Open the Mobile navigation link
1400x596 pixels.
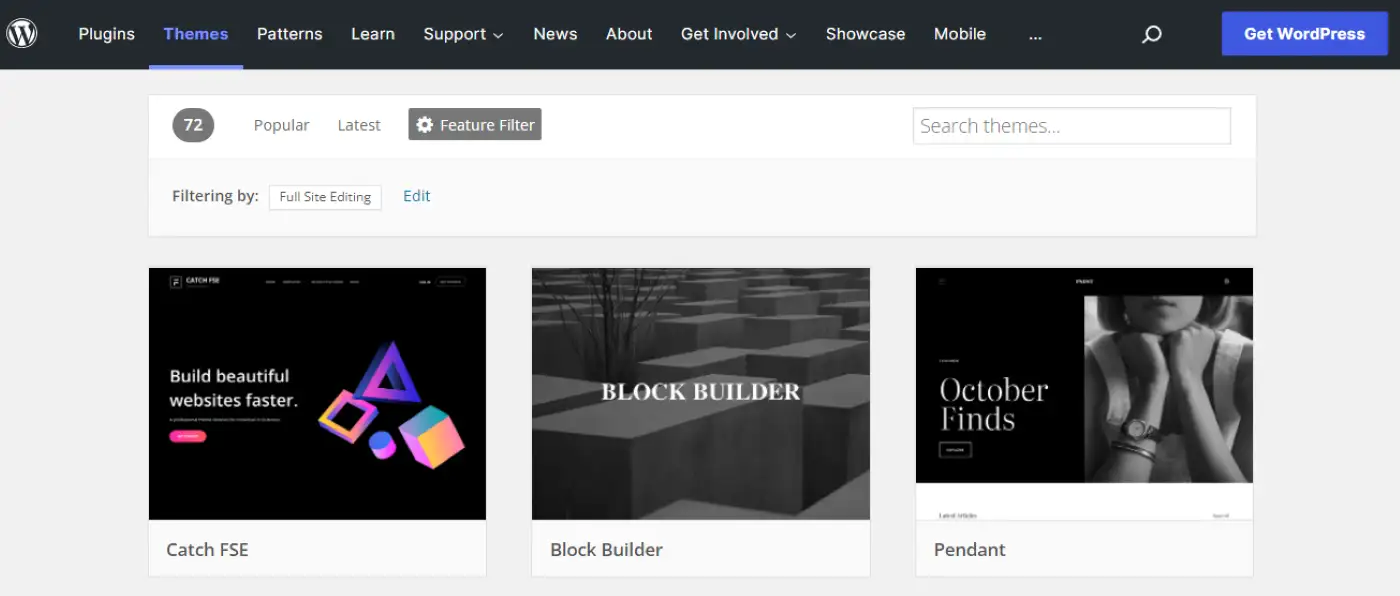point(960,34)
